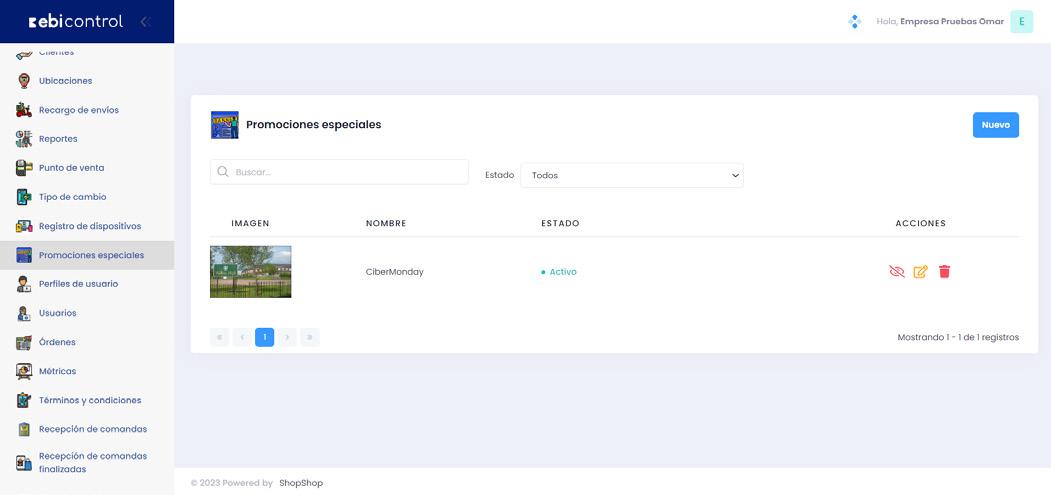The height and width of the screenshot is (495, 1051).
Task: Click the Ubicaciones sidebar icon
Action: [x=24, y=81]
